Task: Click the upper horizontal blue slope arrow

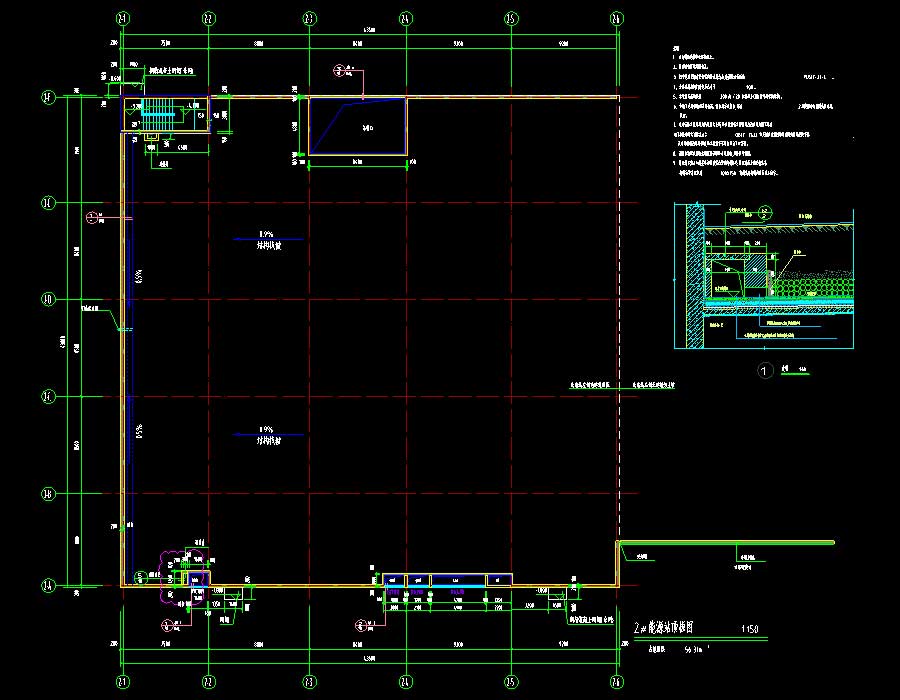Action: tap(268, 239)
